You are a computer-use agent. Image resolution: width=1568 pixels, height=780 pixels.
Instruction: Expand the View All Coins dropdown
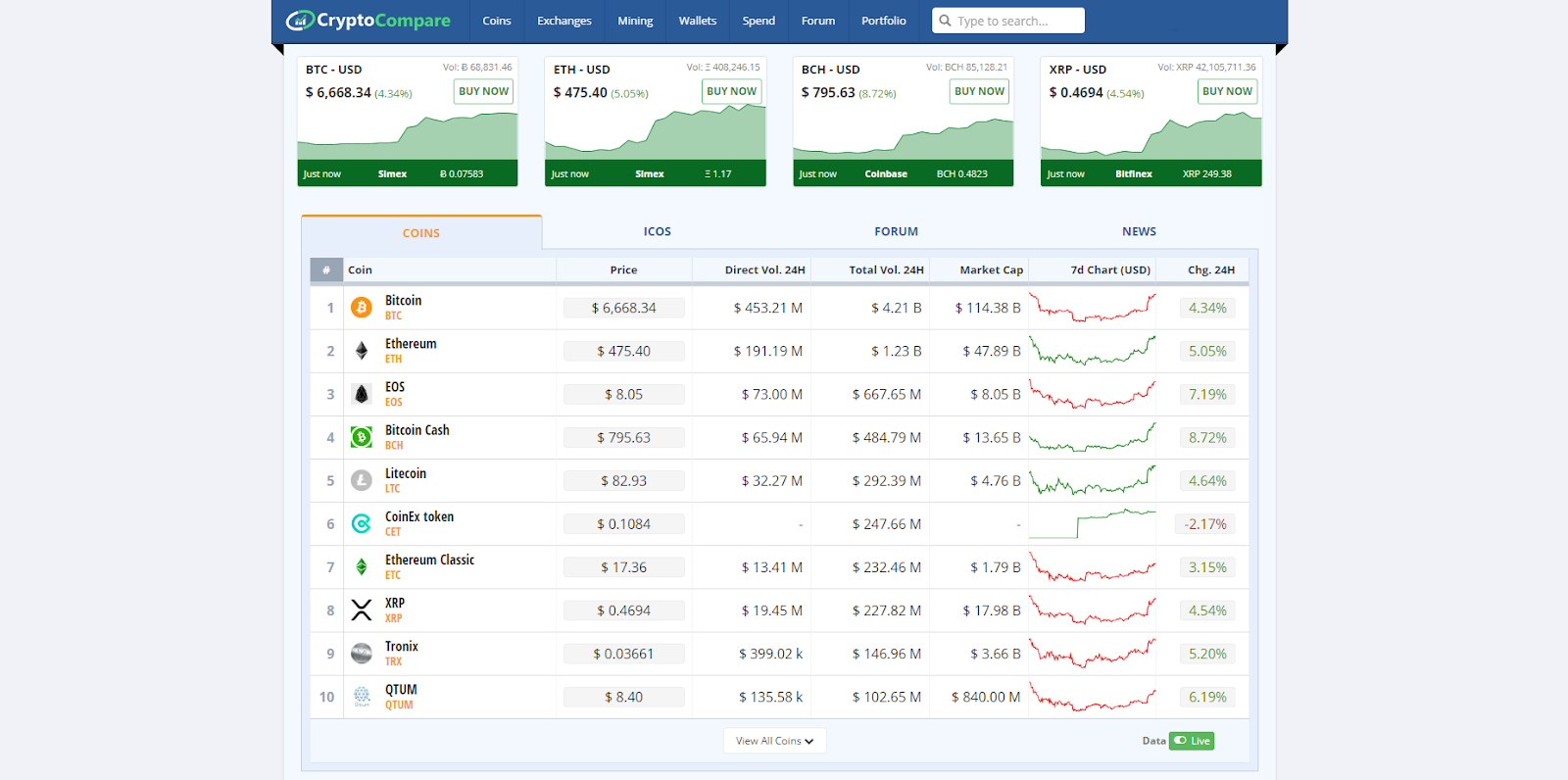tap(774, 741)
